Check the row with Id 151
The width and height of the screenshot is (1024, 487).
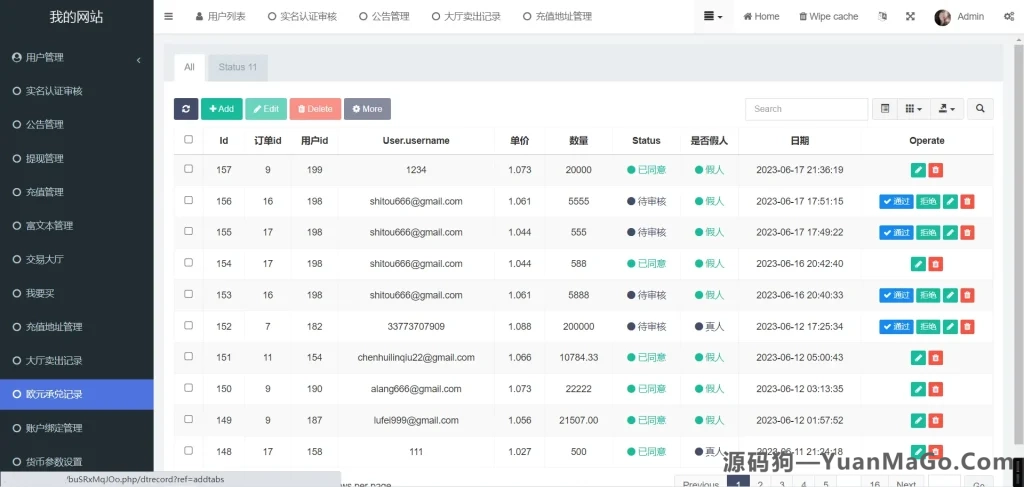click(189, 356)
